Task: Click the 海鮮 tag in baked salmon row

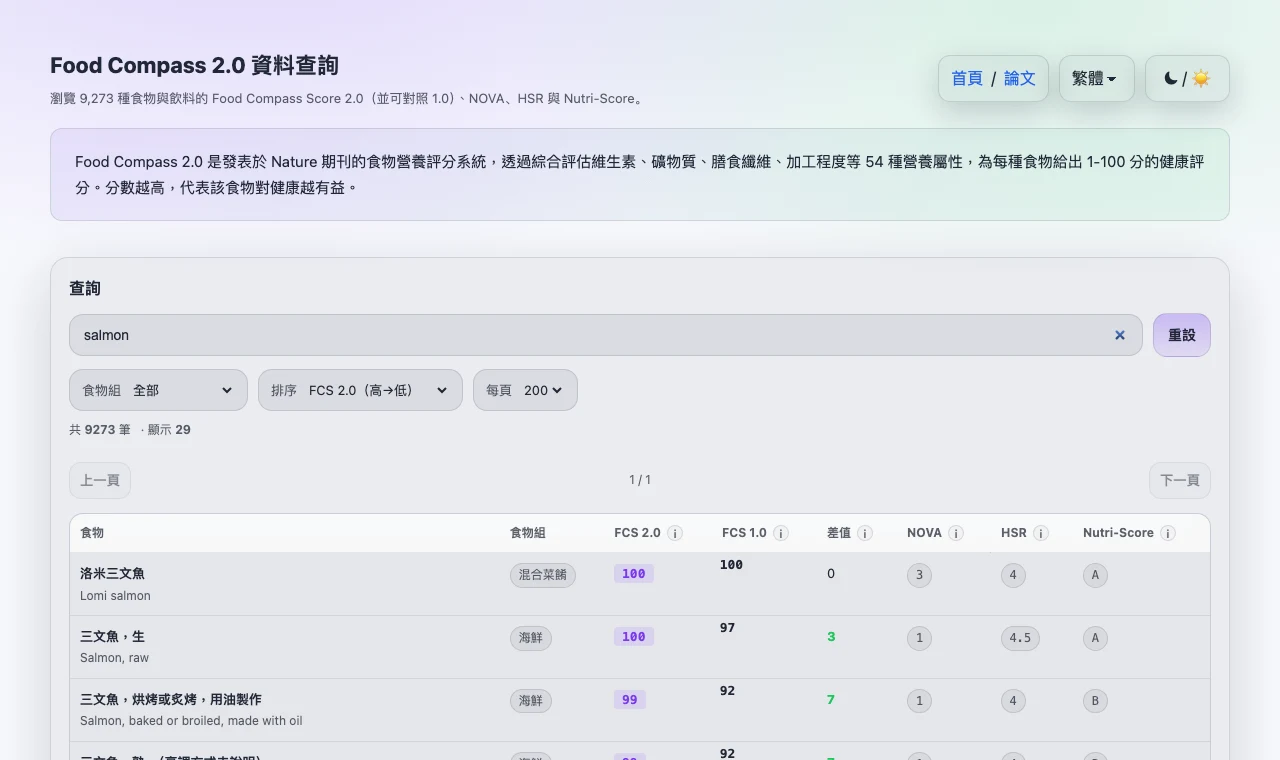Action: point(531,701)
